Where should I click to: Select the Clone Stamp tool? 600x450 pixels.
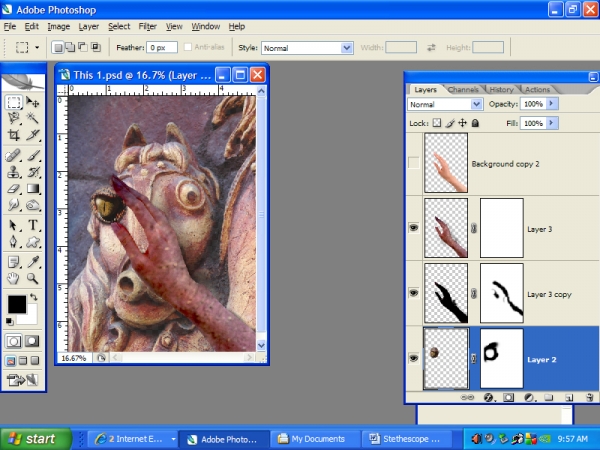tap(14, 172)
